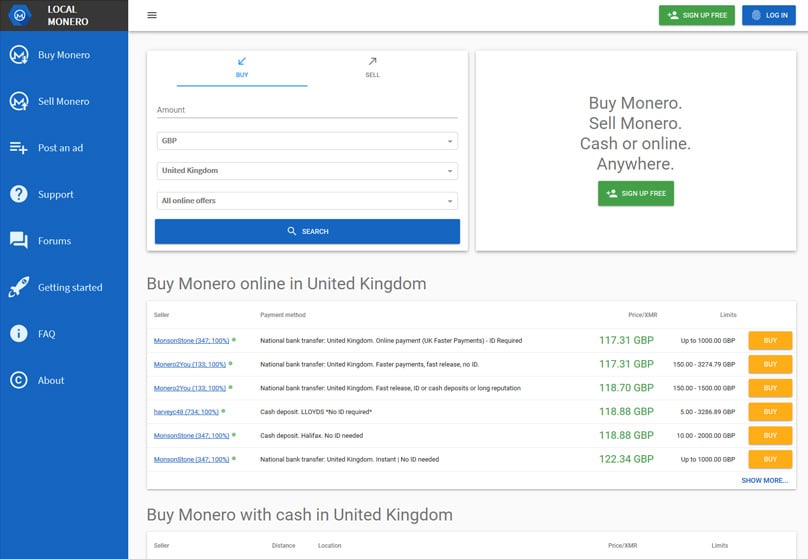The height and width of the screenshot is (559, 808).
Task: Open the Support page
Action: (64, 194)
